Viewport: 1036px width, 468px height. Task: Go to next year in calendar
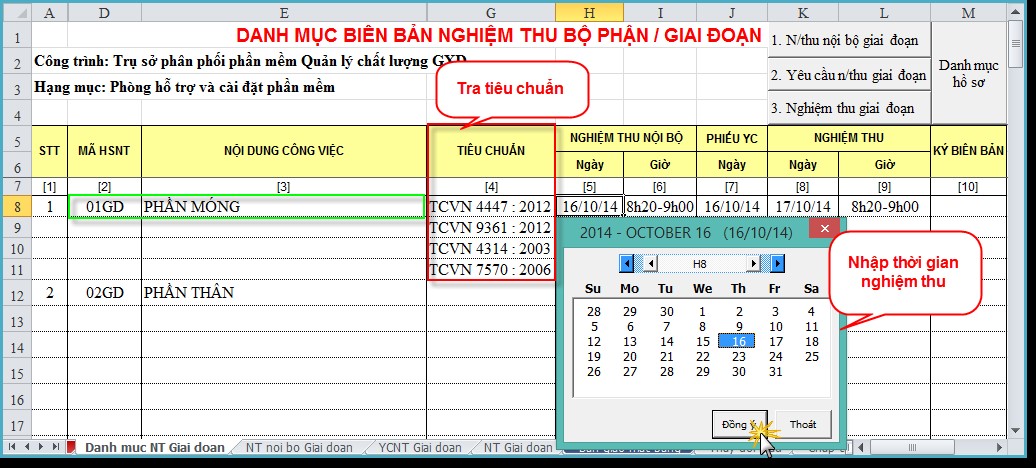point(777,263)
